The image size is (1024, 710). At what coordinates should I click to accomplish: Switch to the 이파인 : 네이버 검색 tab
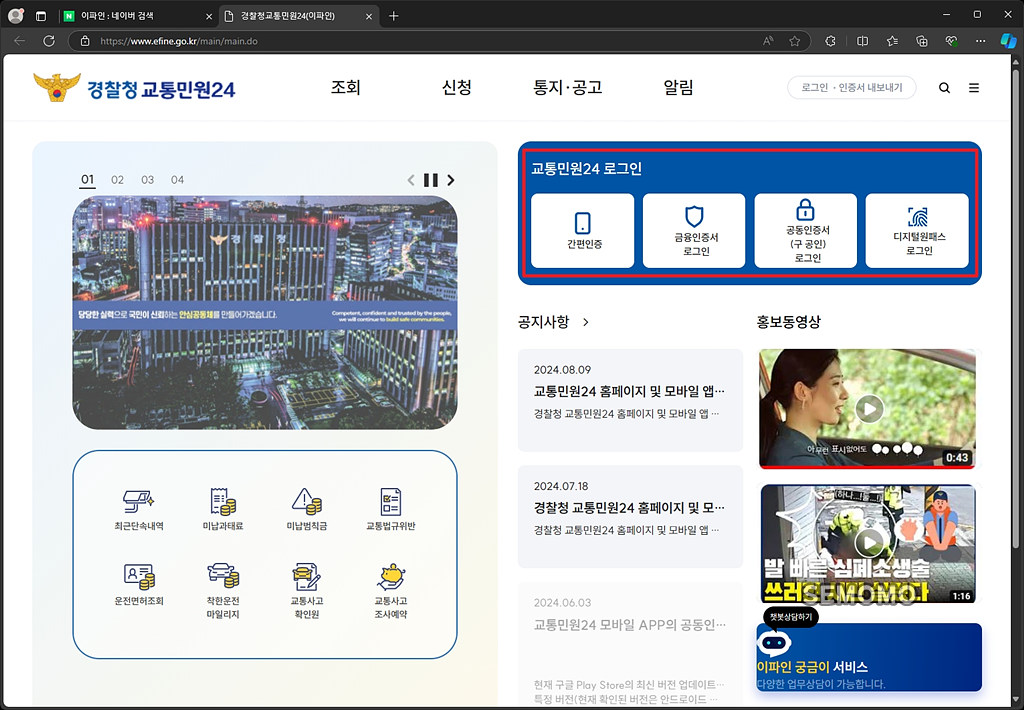pyautogui.click(x=138, y=16)
